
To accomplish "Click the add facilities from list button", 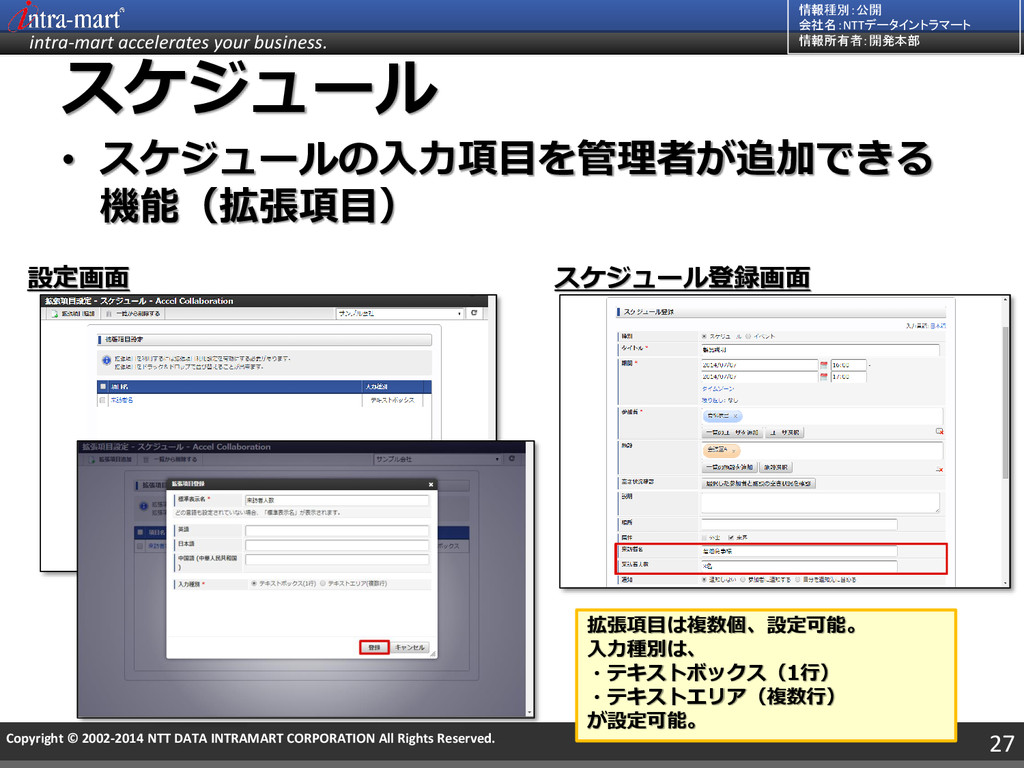I will coord(729,468).
